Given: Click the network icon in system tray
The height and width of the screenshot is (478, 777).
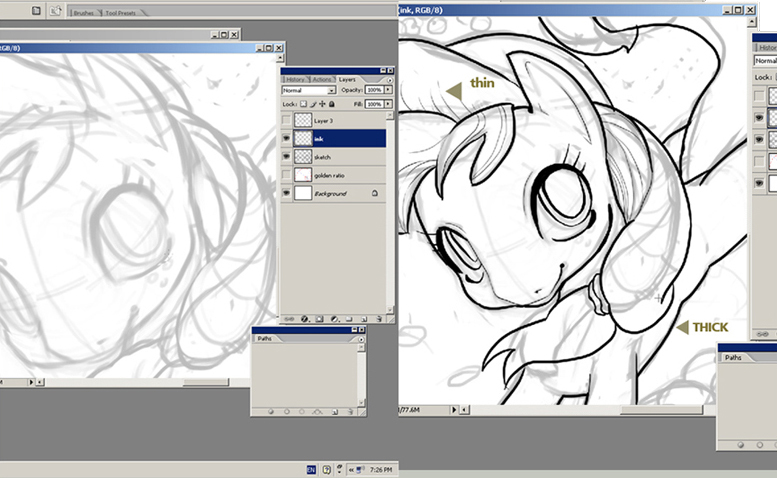Looking at the screenshot, I should click(361, 469).
